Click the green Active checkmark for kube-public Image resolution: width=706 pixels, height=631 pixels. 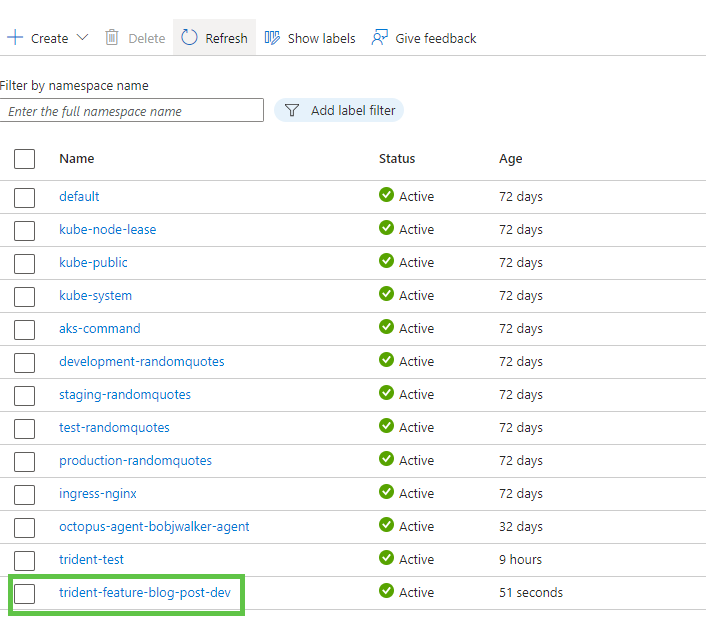(x=386, y=260)
